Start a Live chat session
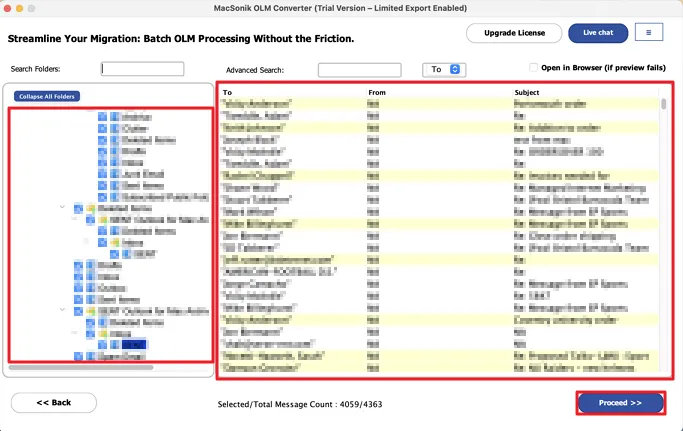This screenshot has height=431, width=683. (598, 33)
